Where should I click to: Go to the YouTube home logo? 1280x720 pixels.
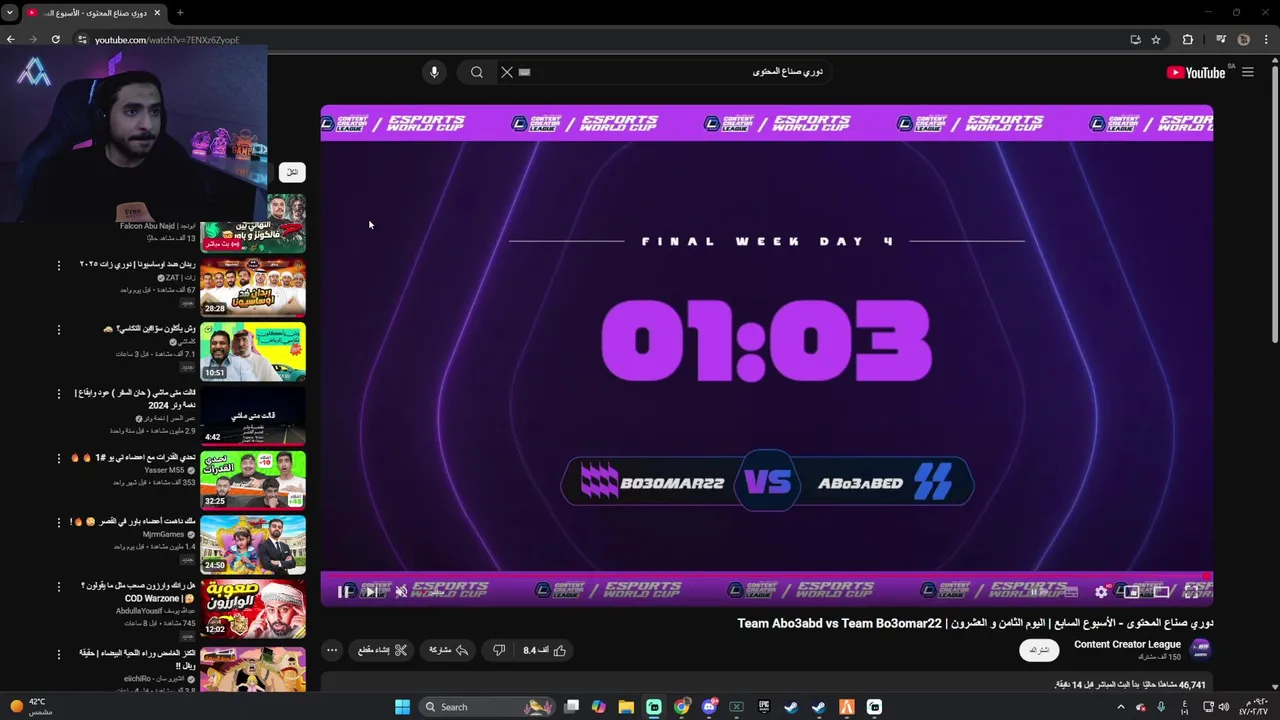1195,72
